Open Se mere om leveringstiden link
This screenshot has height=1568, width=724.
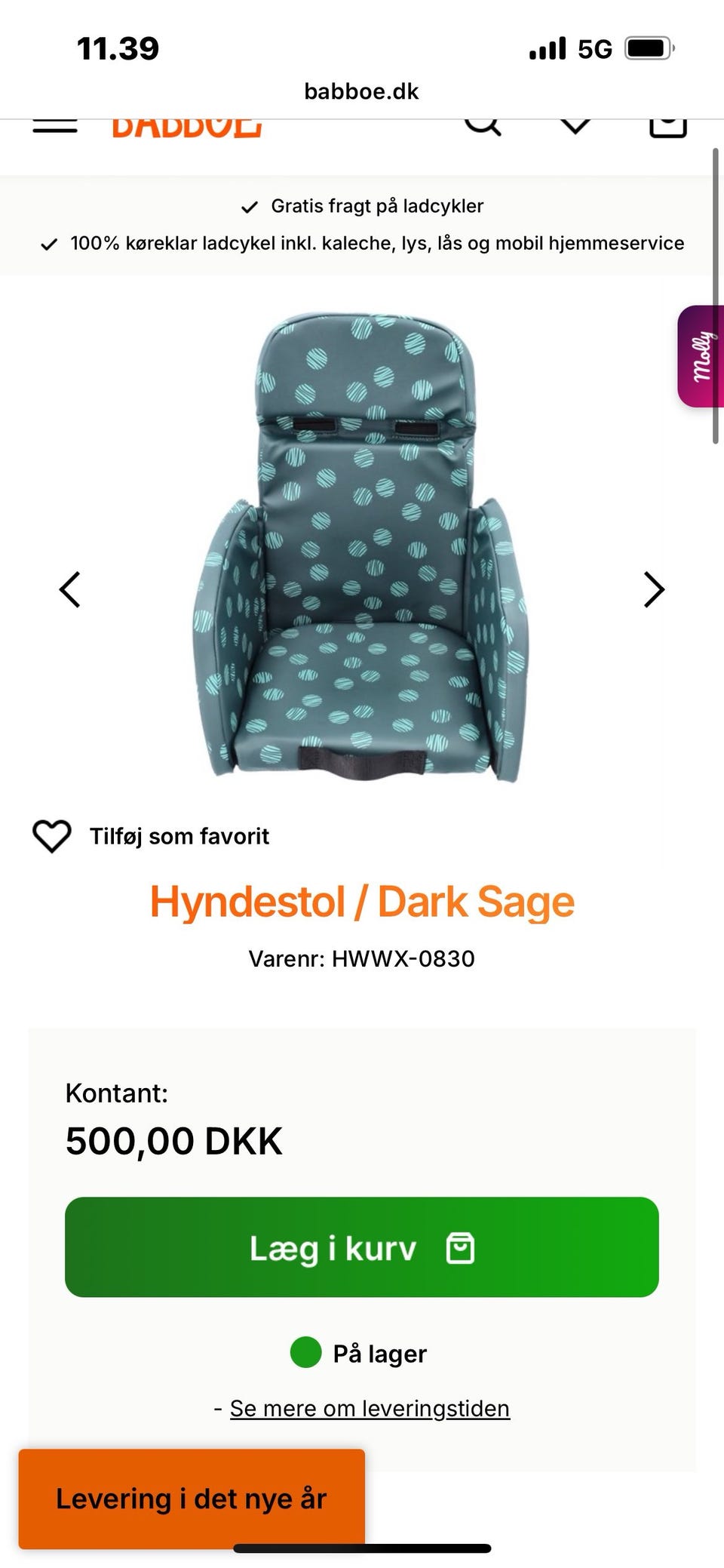tap(370, 1408)
